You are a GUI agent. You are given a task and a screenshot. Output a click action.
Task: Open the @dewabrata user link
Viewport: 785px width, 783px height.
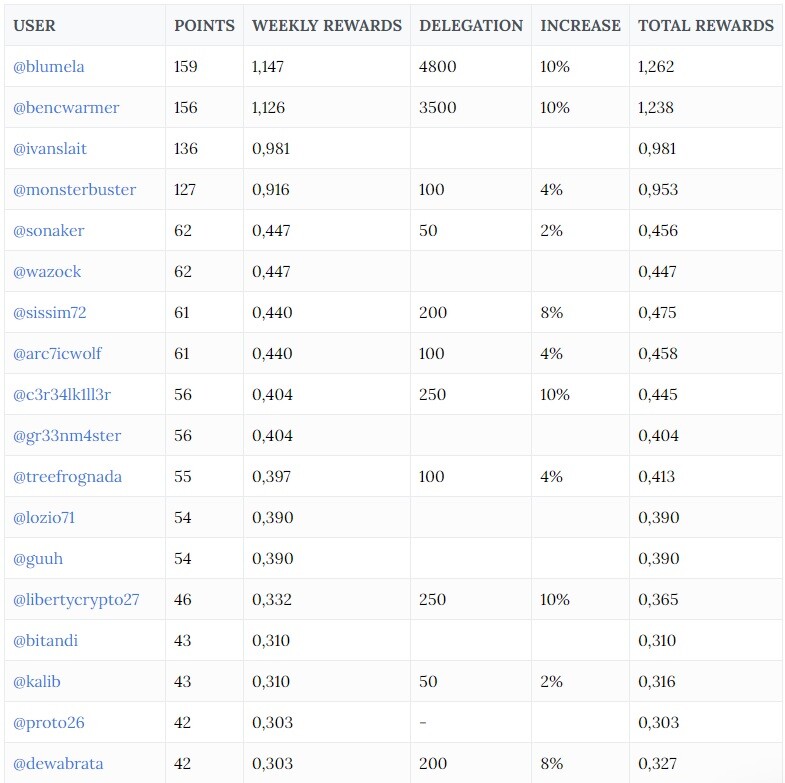point(58,764)
